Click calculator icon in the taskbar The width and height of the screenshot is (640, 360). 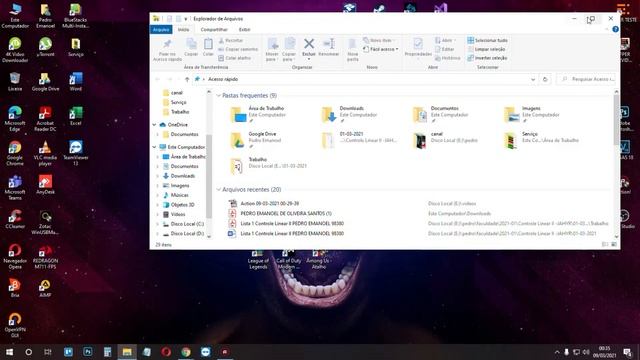coord(107,352)
